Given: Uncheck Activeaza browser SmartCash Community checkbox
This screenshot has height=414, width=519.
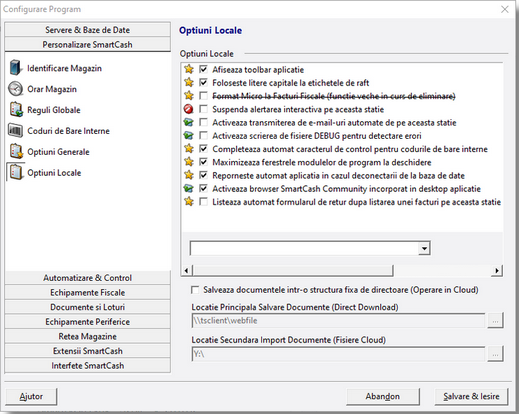Looking at the screenshot, I should tap(203, 188).
